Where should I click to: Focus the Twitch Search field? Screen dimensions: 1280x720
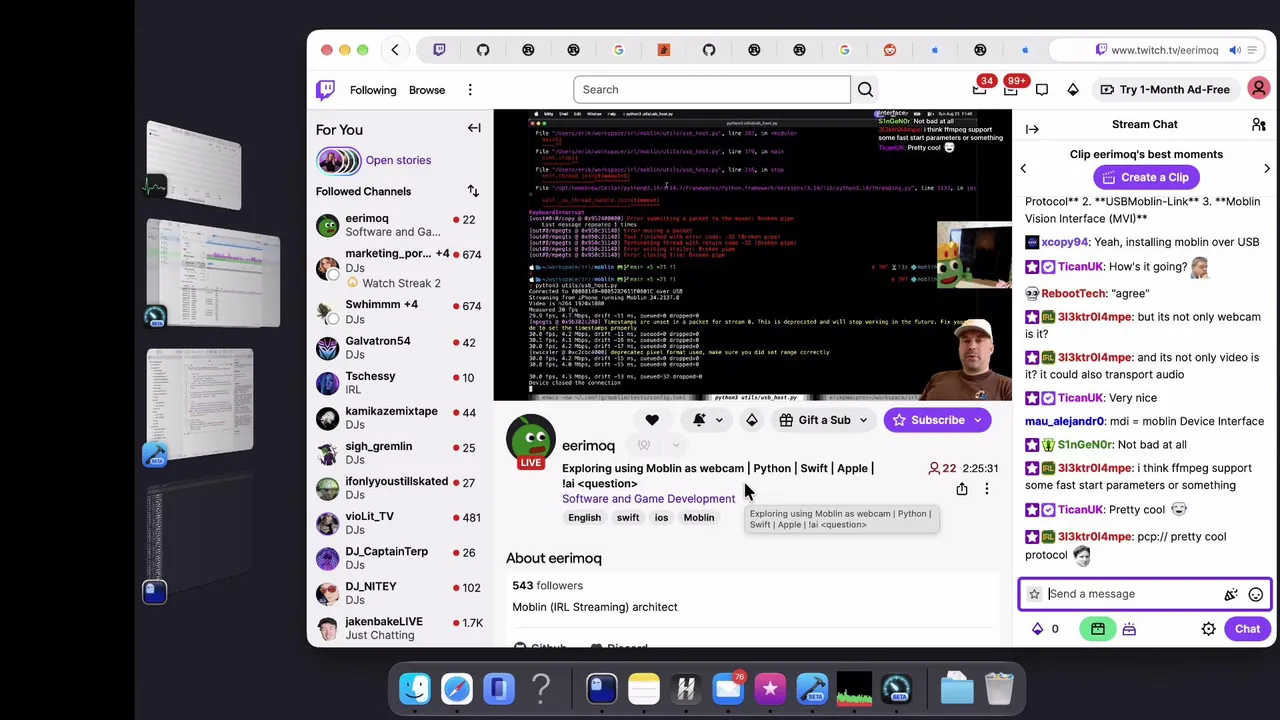[x=711, y=90]
